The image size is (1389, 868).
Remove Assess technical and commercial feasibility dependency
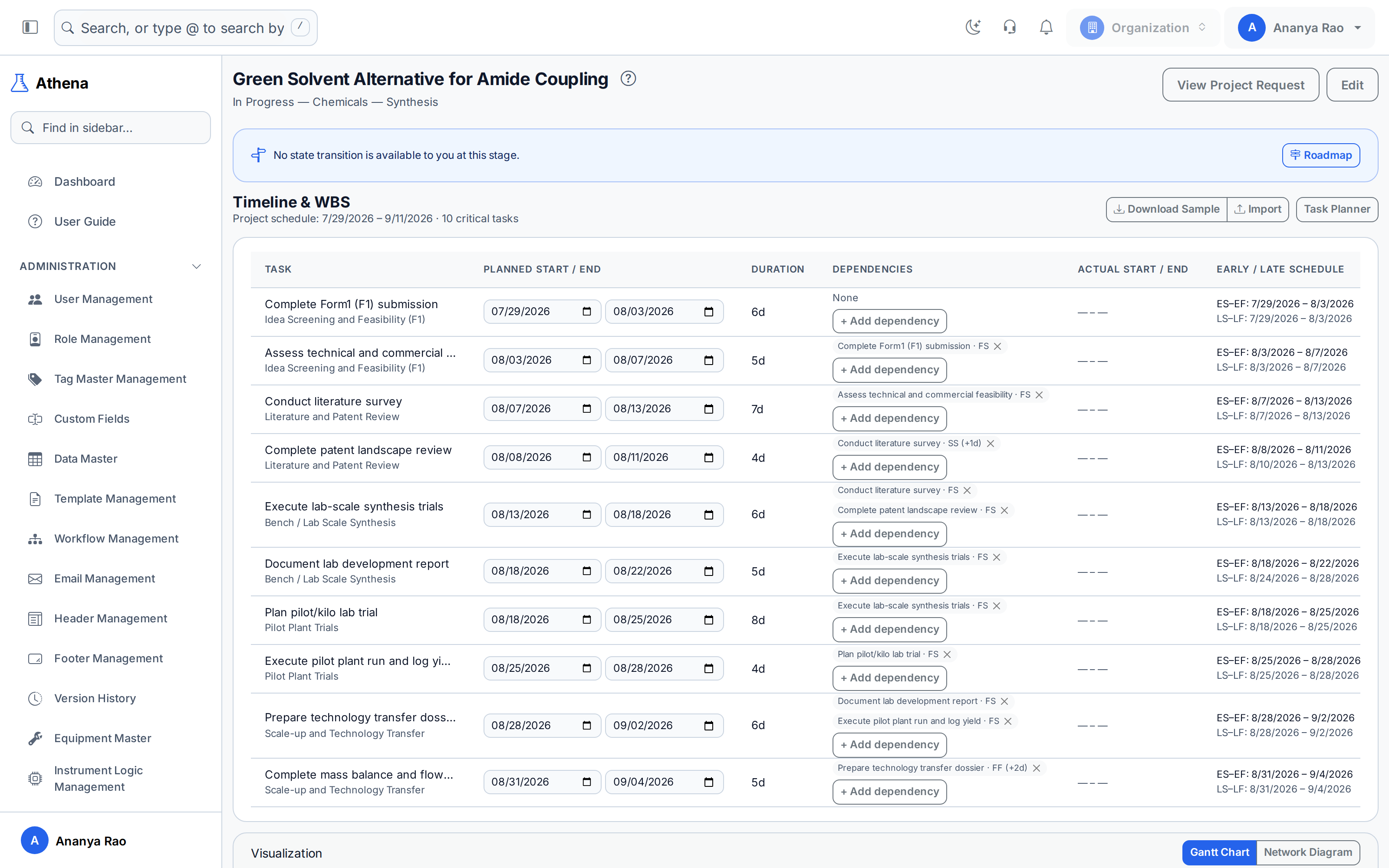click(x=1039, y=395)
